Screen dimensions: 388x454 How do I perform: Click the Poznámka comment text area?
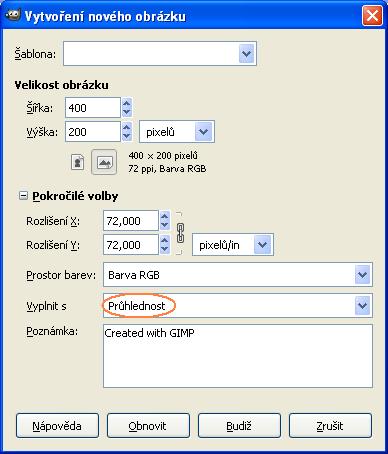[x=238, y=356]
